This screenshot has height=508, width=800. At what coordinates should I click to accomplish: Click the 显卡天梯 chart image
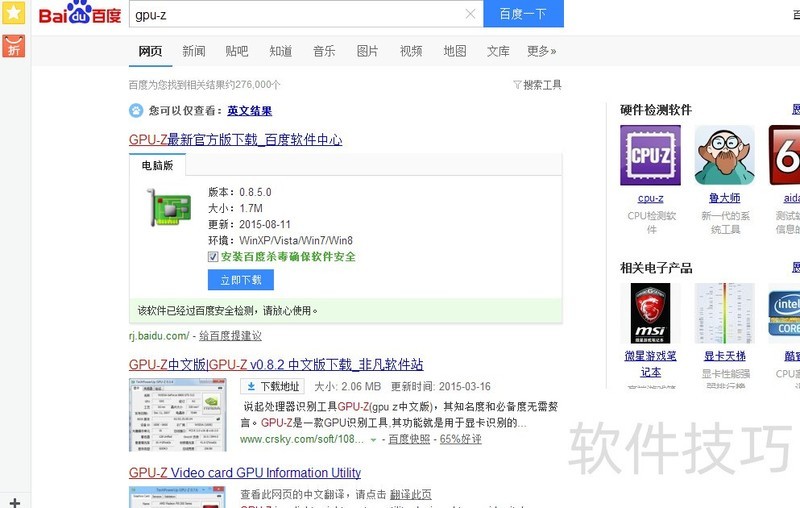pos(724,313)
